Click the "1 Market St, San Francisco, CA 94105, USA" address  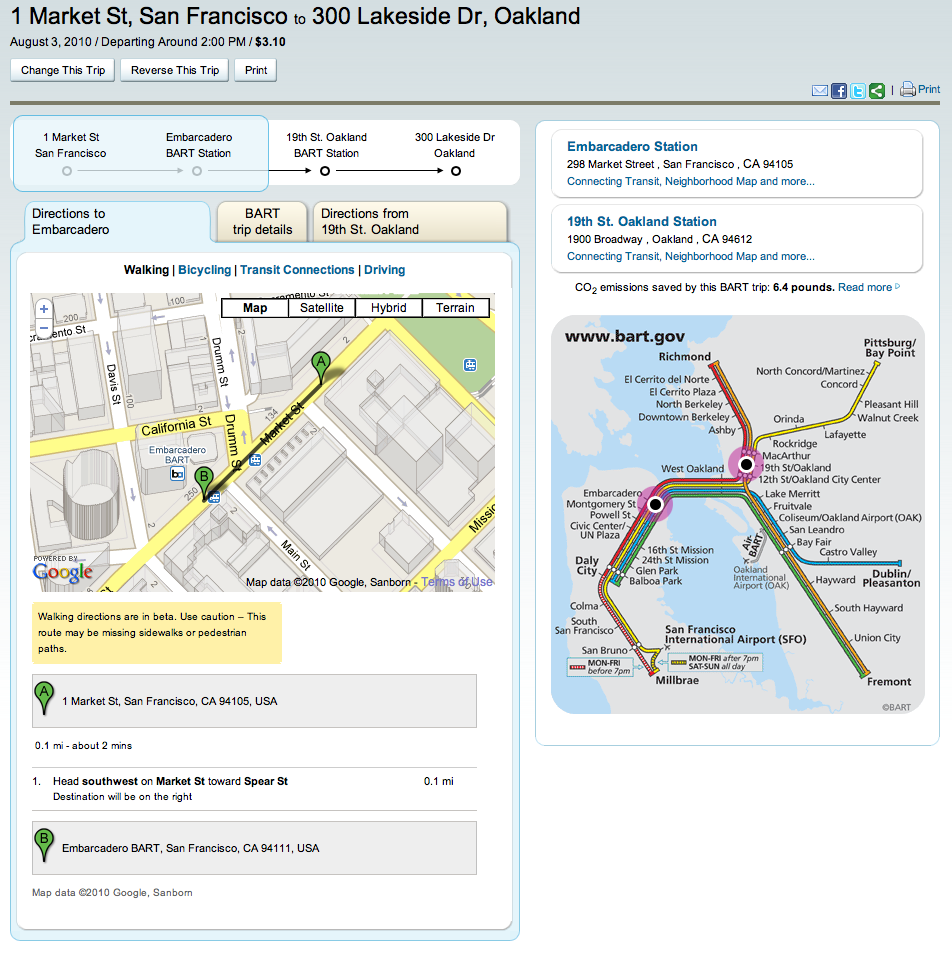pos(170,701)
